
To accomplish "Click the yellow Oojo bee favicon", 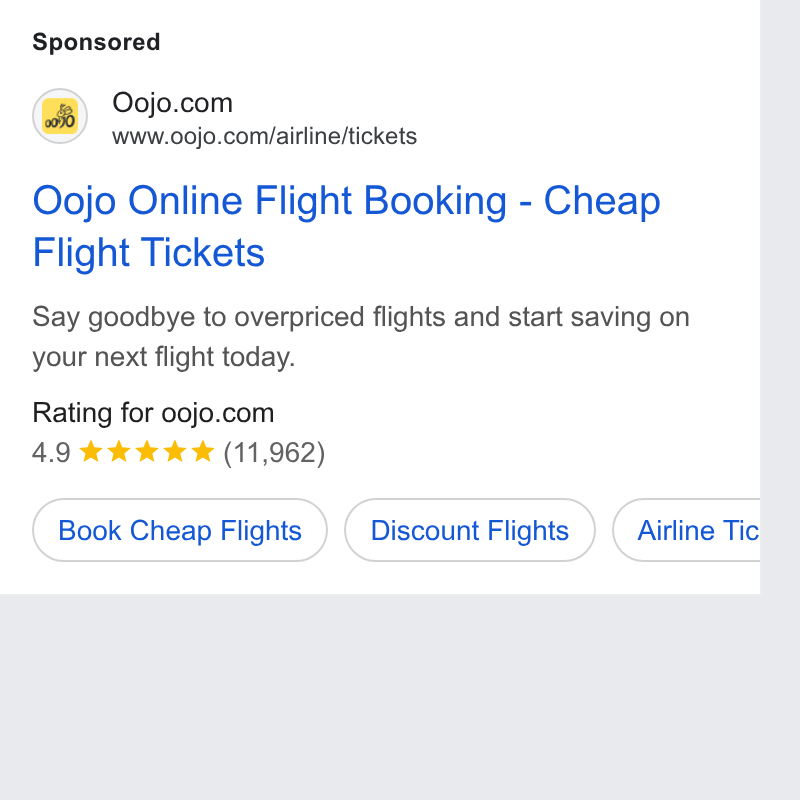I will pyautogui.click(x=60, y=116).
